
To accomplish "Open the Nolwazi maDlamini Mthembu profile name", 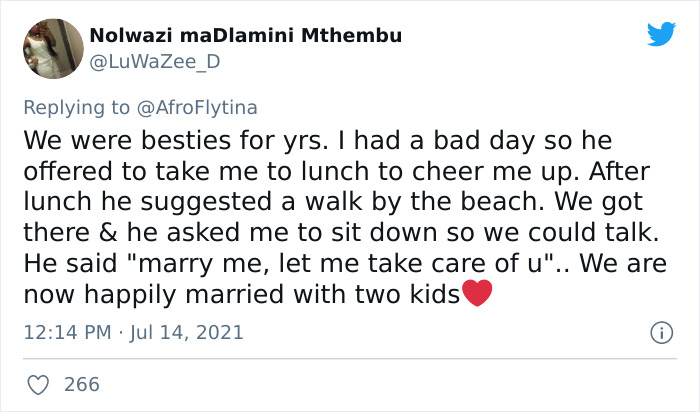I will [246, 36].
